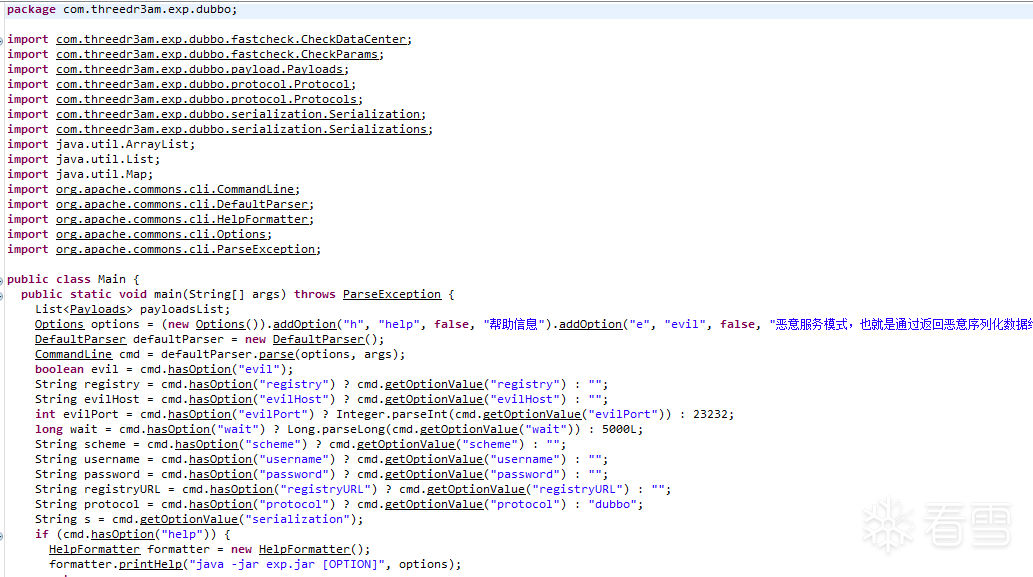Click hasOption on the username line
1033x577 pixels.
(221, 460)
